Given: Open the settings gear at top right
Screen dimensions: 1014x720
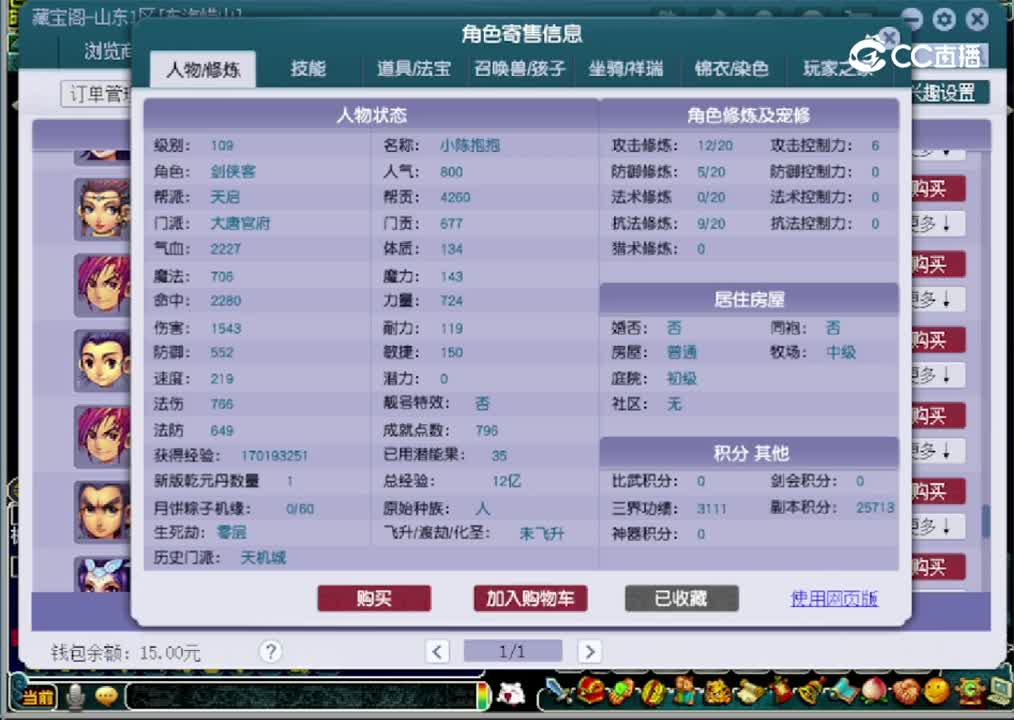Looking at the screenshot, I should 943,20.
